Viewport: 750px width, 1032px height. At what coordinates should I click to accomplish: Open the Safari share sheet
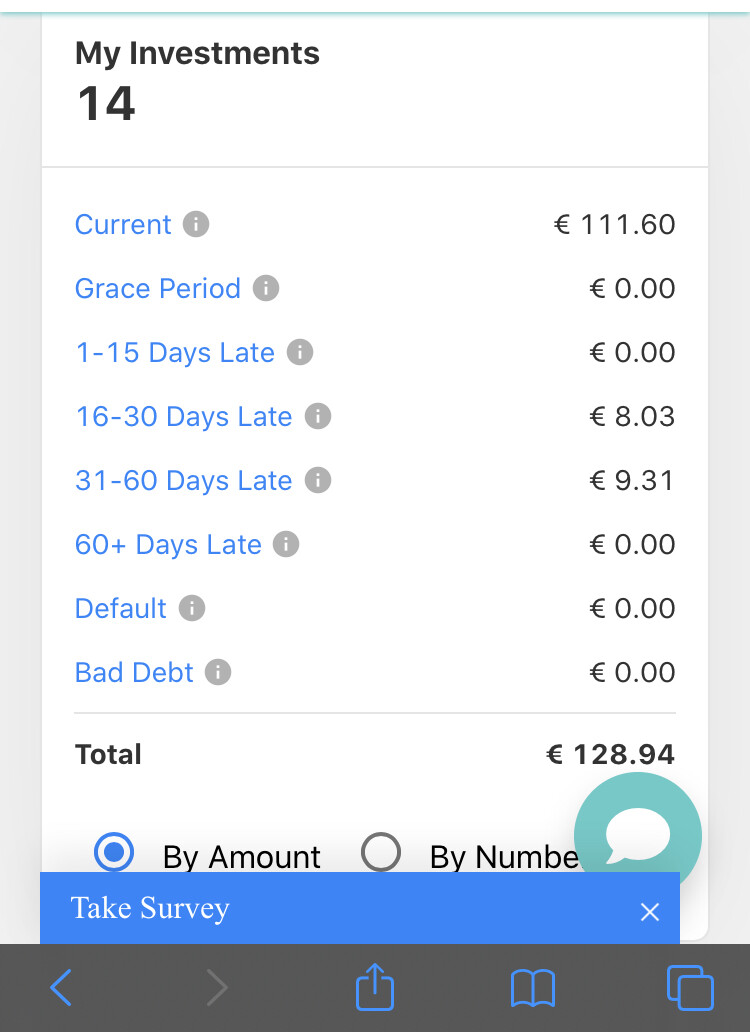[375, 986]
